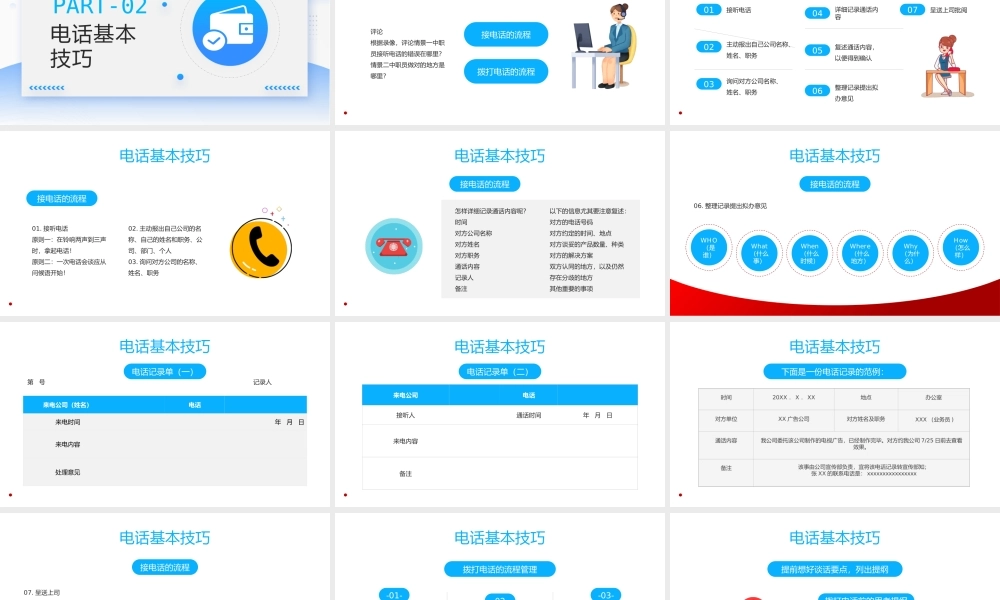Select the What circle
1000x600 pixels.
pyautogui.click(x=759, y=253)
